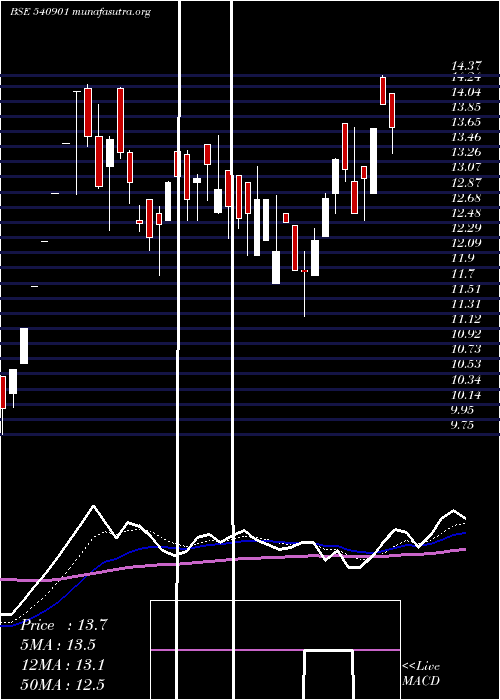The image size is (500, 700).
Task: Click the 11.9 price axis label
Action: click(463, 258)
